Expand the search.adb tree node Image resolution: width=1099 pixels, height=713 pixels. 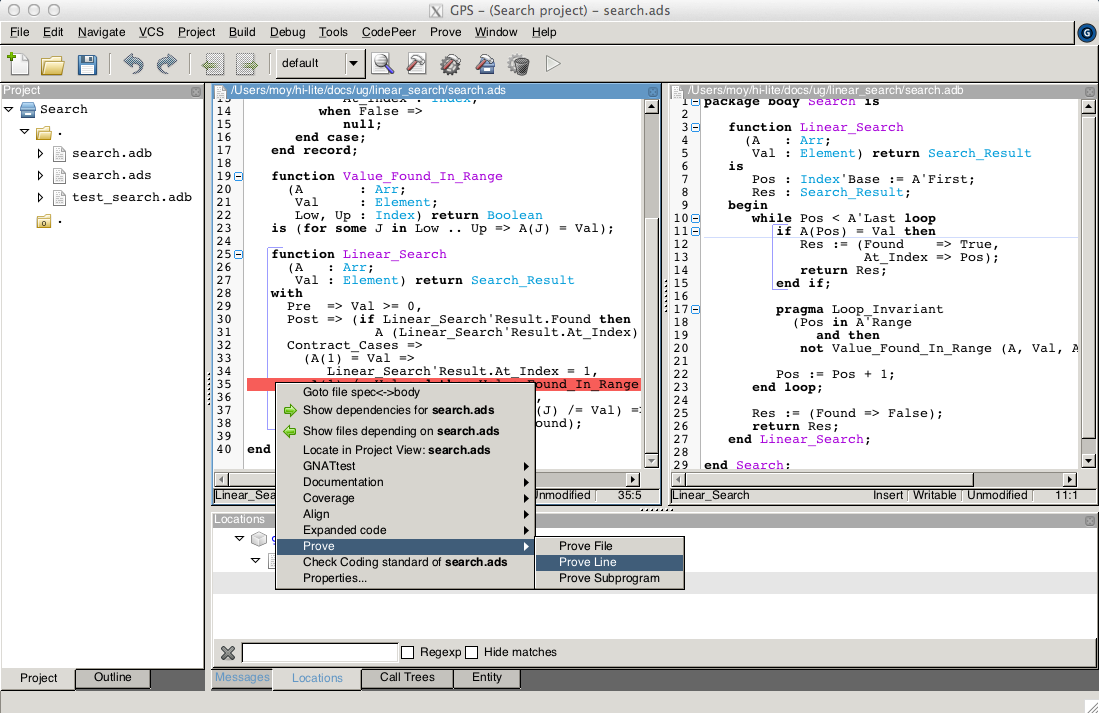tap(40, 154)
